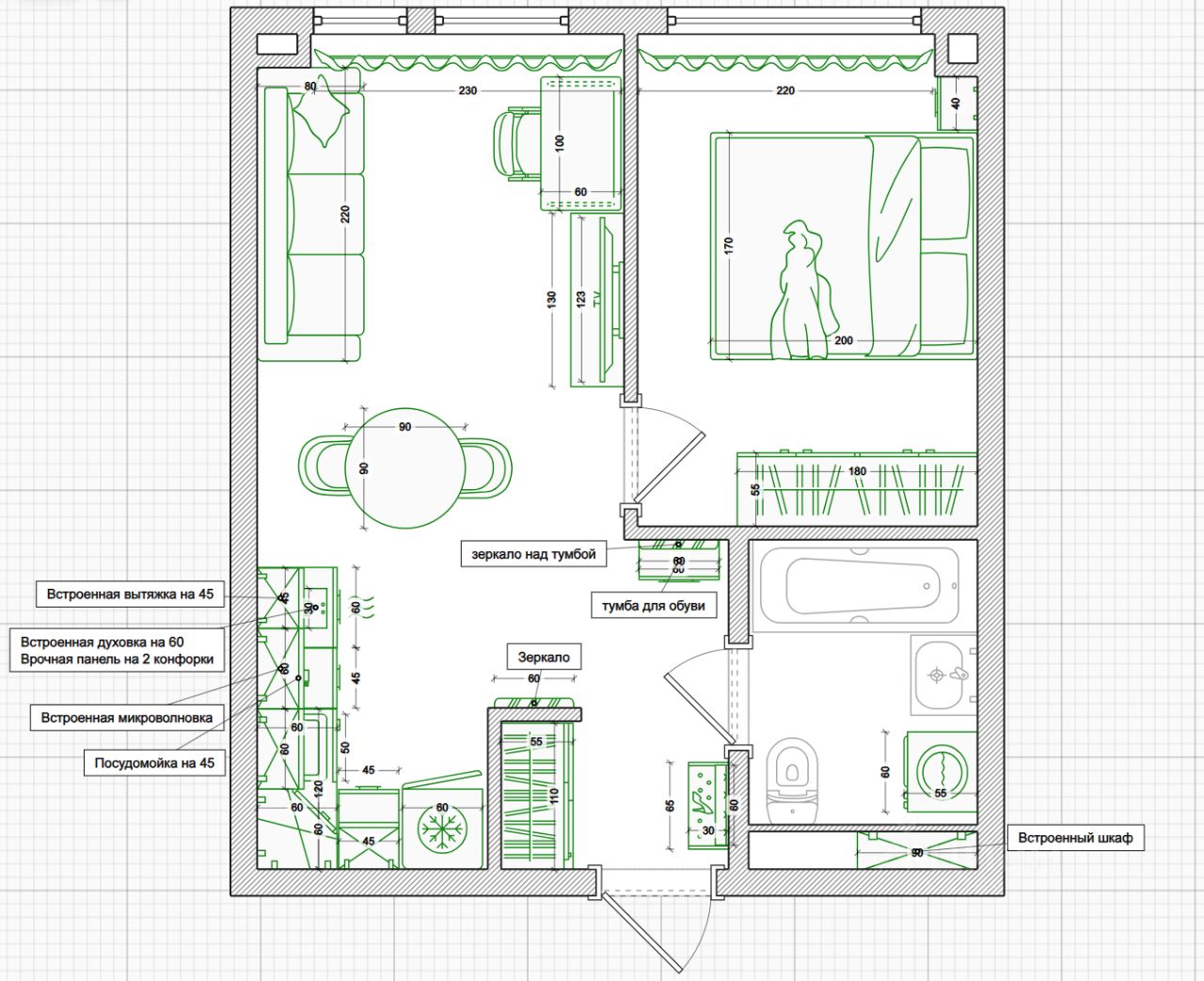1204x981 pixels.
Task: Click the "Встроенный шкаф" label
Action: [x=1076, y=837]
